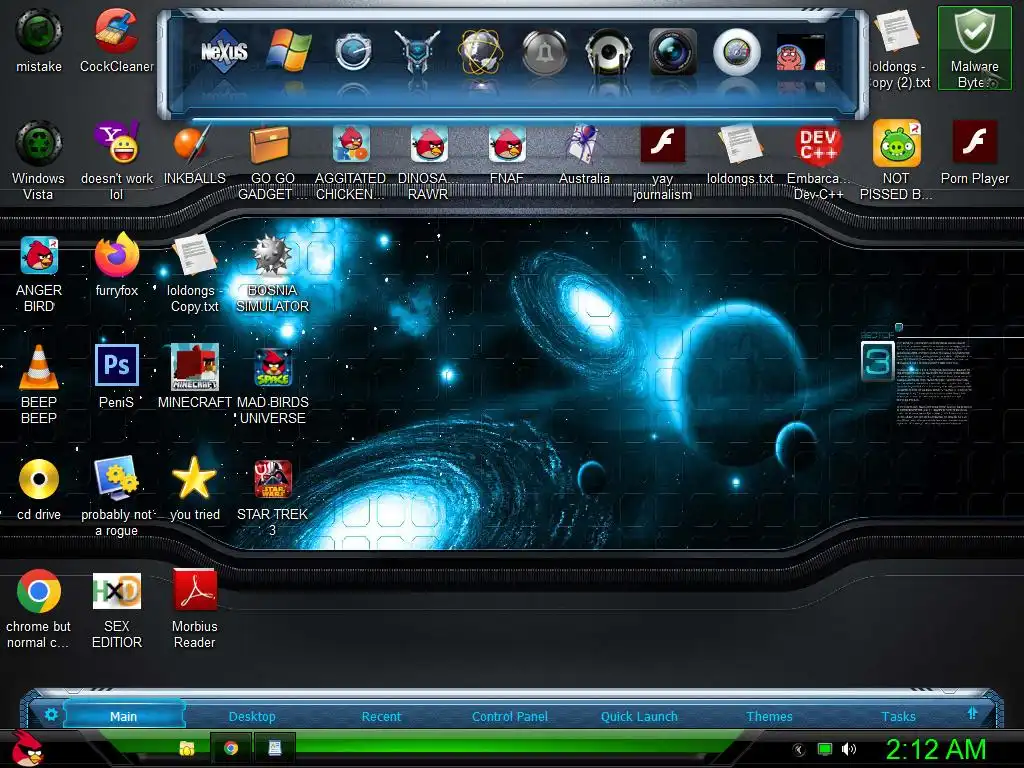Click the Windows flag dock icon
The width and height of the screenshot is (1024, 768).
[x=288, y=50]
